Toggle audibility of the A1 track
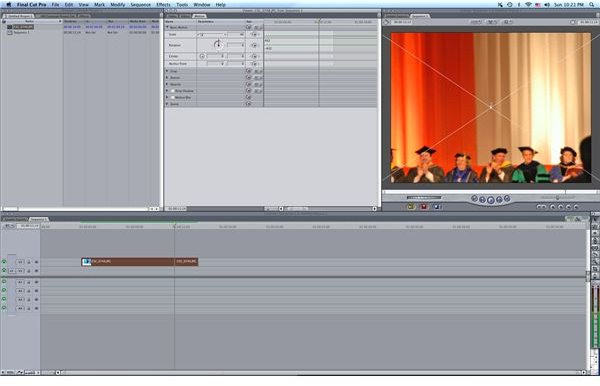 click(x=4, y=282)
